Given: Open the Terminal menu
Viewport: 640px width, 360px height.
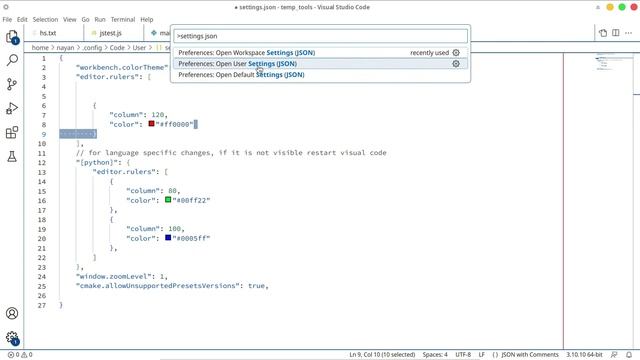Looking at the screenshot, I should (123, 19).
